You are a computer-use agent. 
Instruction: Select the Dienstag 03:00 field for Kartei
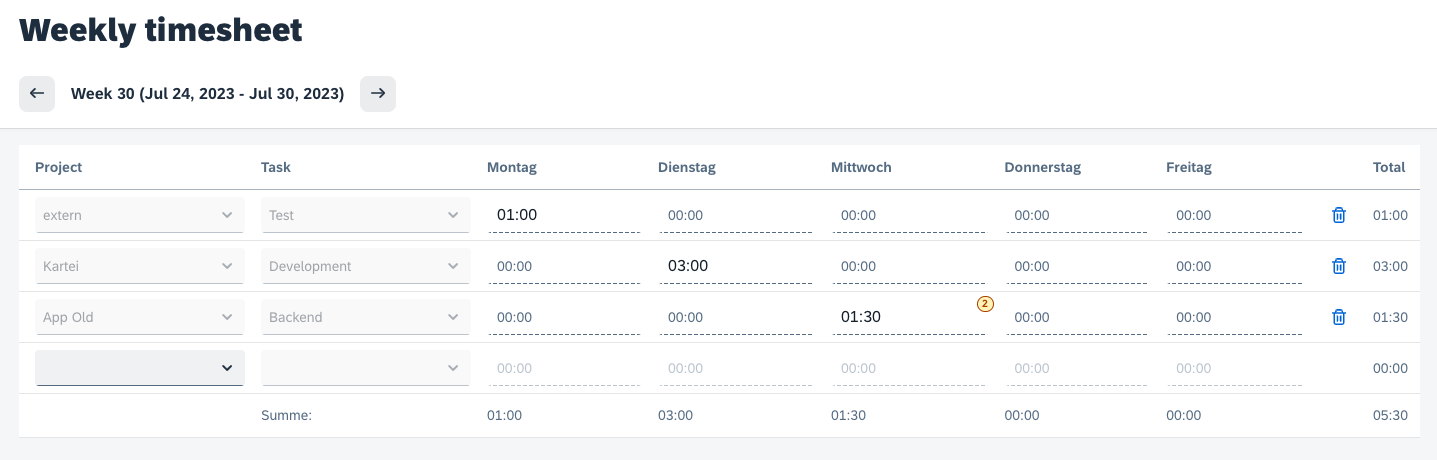tap(734, 266)
